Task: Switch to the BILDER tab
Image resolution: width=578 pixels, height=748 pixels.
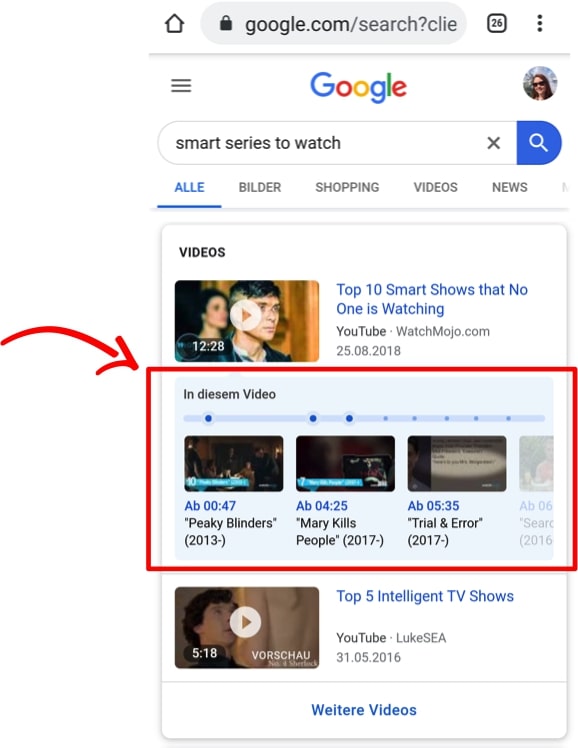Action: coord(260,187)
